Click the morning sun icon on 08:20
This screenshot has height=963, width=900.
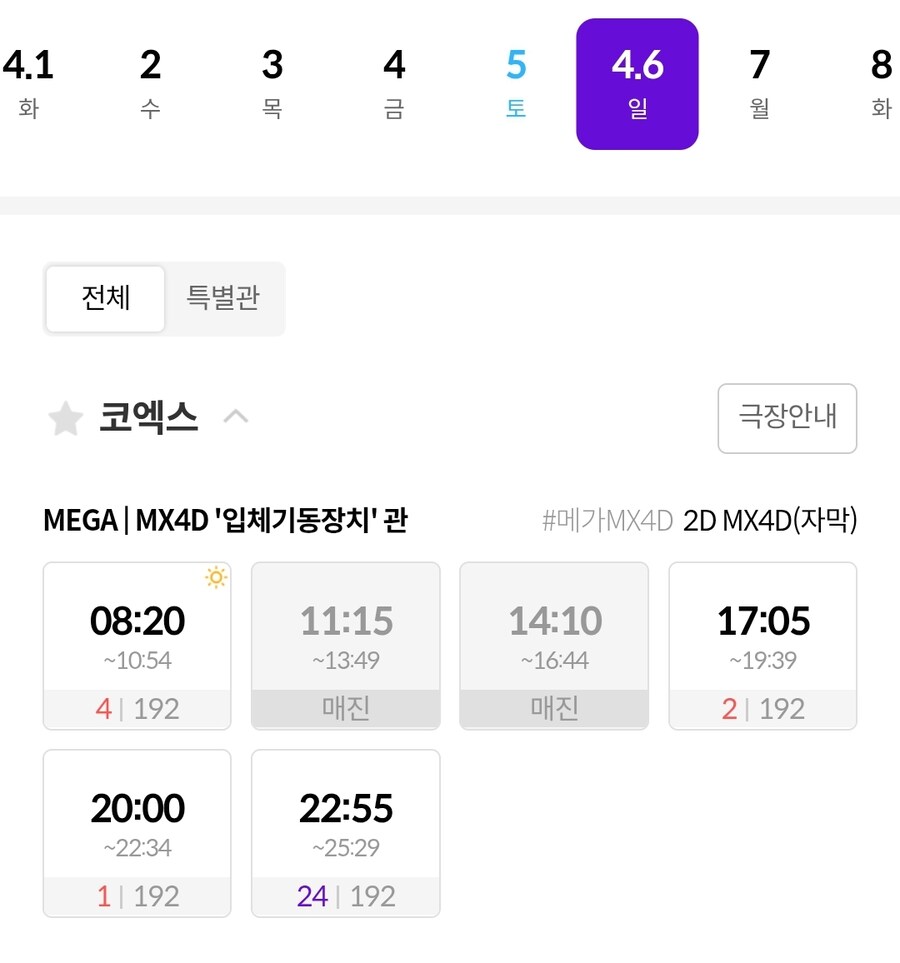pos(216,578)
